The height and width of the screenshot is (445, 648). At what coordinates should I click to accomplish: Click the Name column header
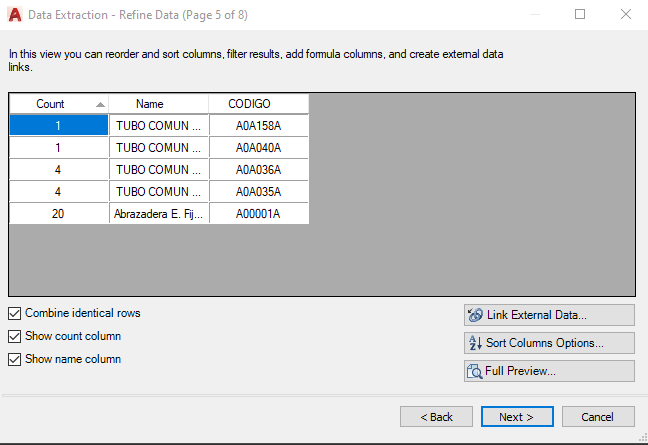pos(159,104)
